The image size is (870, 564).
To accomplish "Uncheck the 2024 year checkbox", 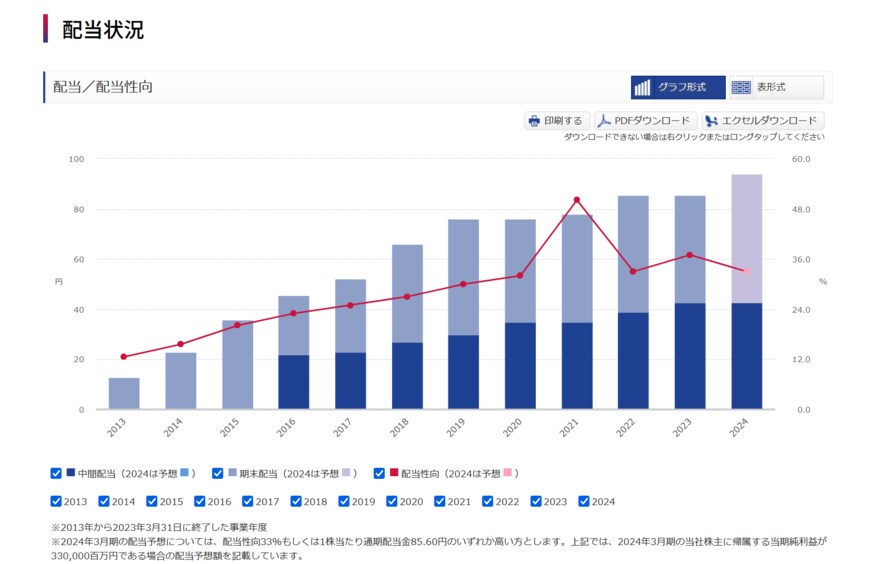I will click(x=584, y=502).
